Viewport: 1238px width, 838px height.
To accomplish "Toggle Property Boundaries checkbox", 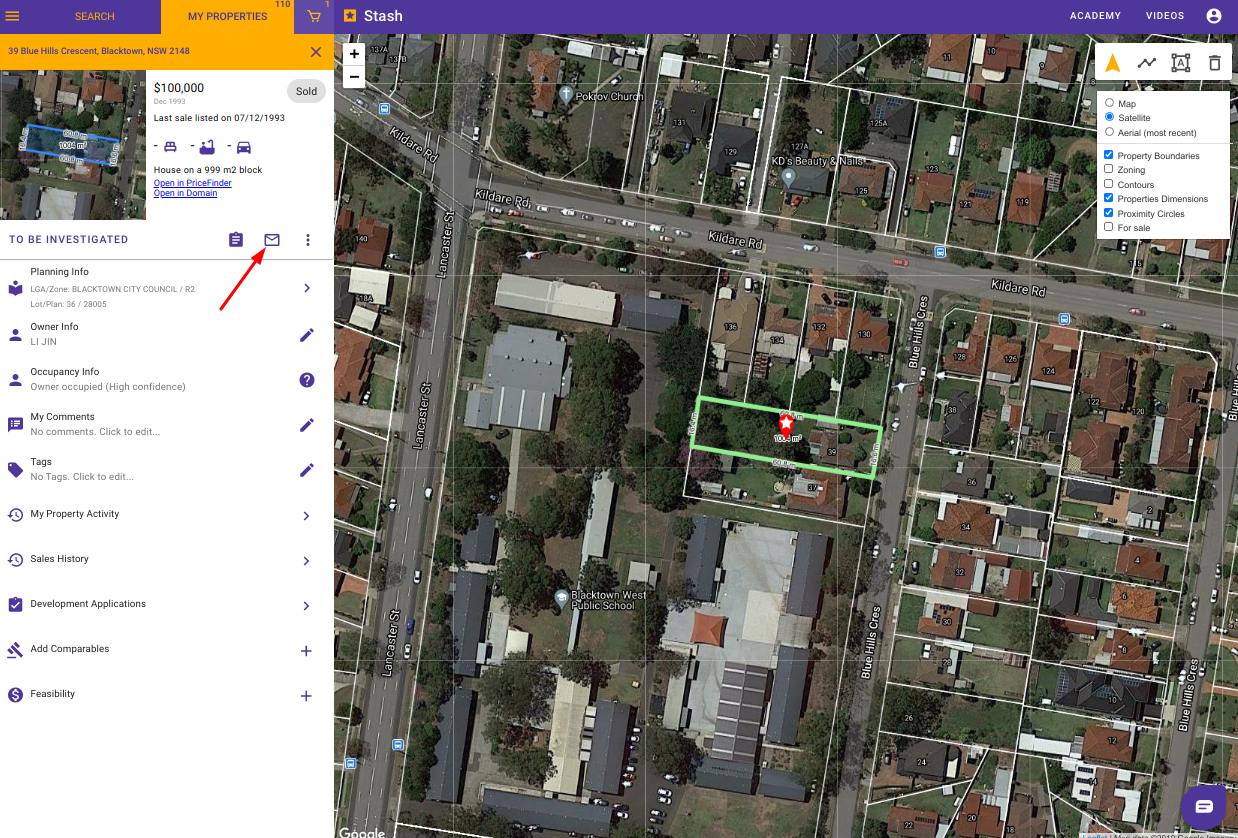I will 1109,155.
